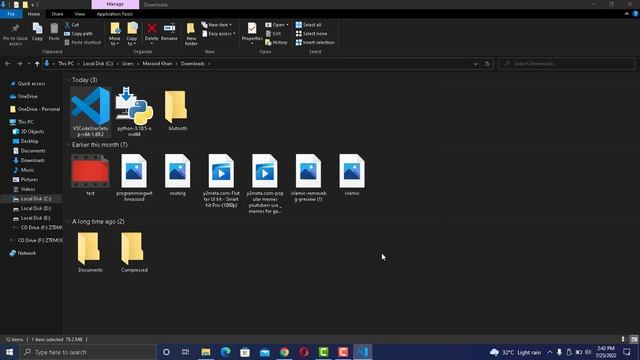Viewport: 640px width, 360px height.
Task: Select the Compressed folder
Action: point(134,252)
